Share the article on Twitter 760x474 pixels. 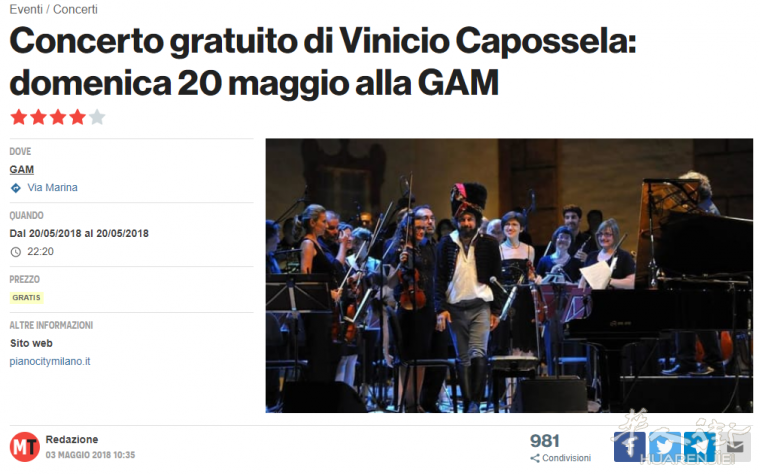pos(665,446)
